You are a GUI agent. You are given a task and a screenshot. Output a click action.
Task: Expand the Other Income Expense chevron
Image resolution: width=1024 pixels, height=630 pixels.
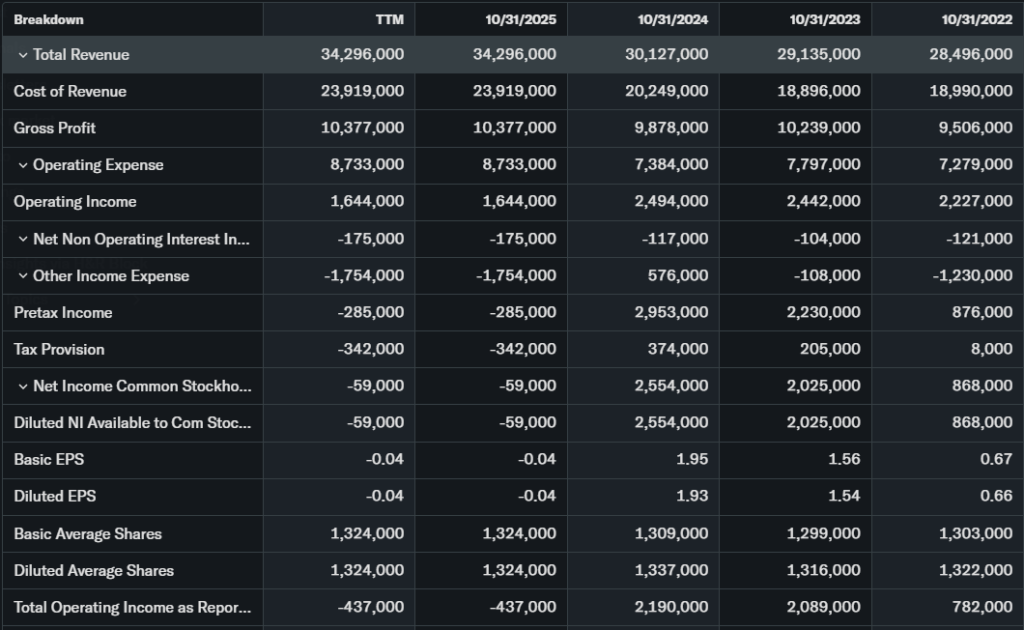pos(23,276)
